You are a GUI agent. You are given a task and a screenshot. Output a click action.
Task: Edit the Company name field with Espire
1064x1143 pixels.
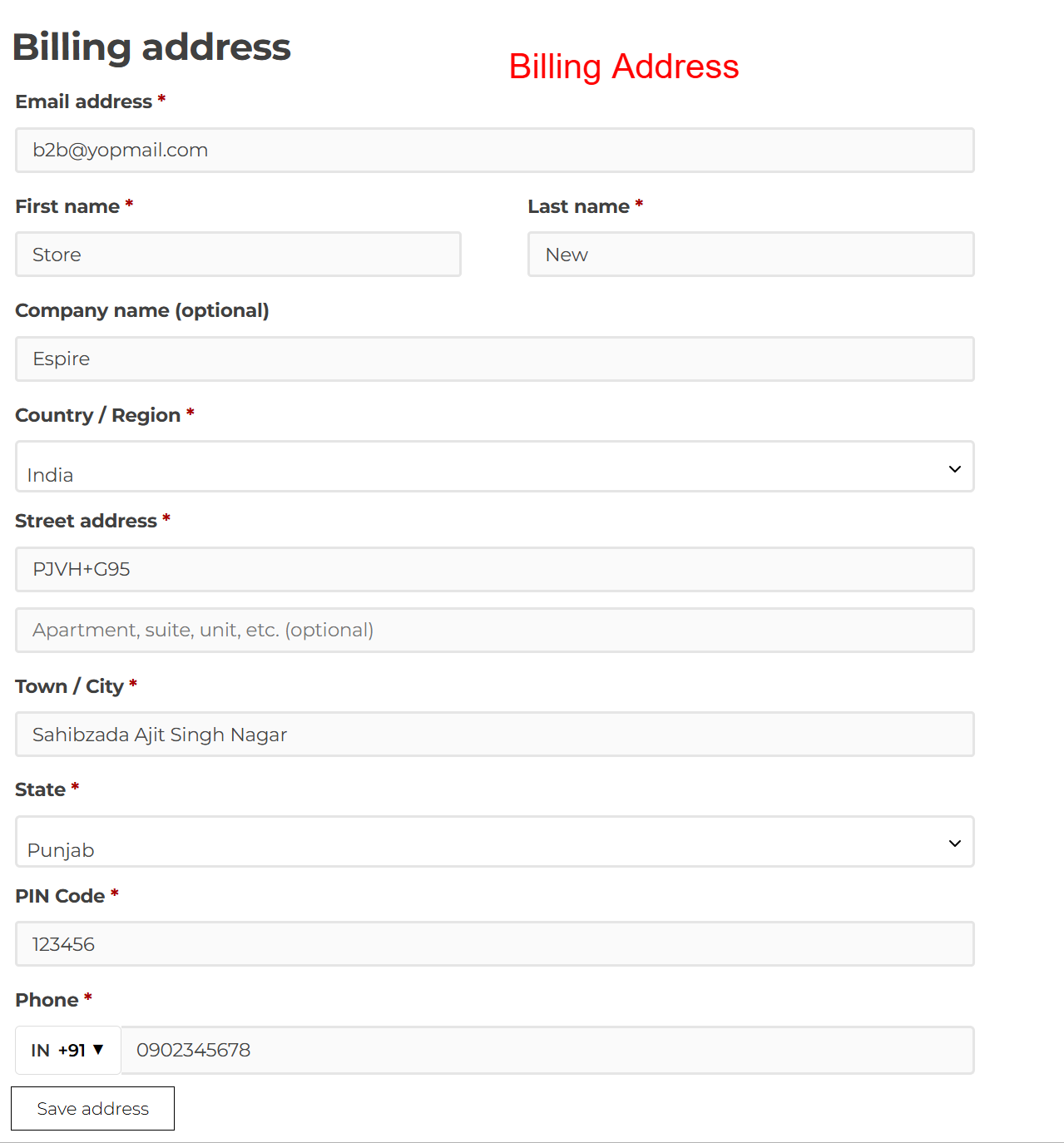pyautogui.click(x=495, y=359)
